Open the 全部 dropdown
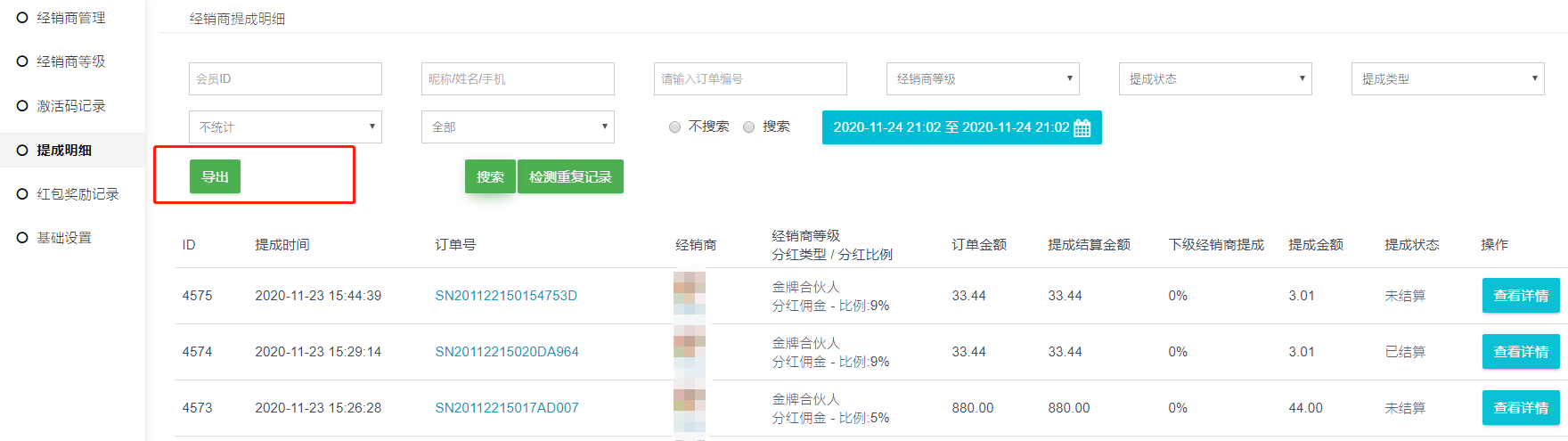This screenshot has height=441, width=1568. pos(518,127)
